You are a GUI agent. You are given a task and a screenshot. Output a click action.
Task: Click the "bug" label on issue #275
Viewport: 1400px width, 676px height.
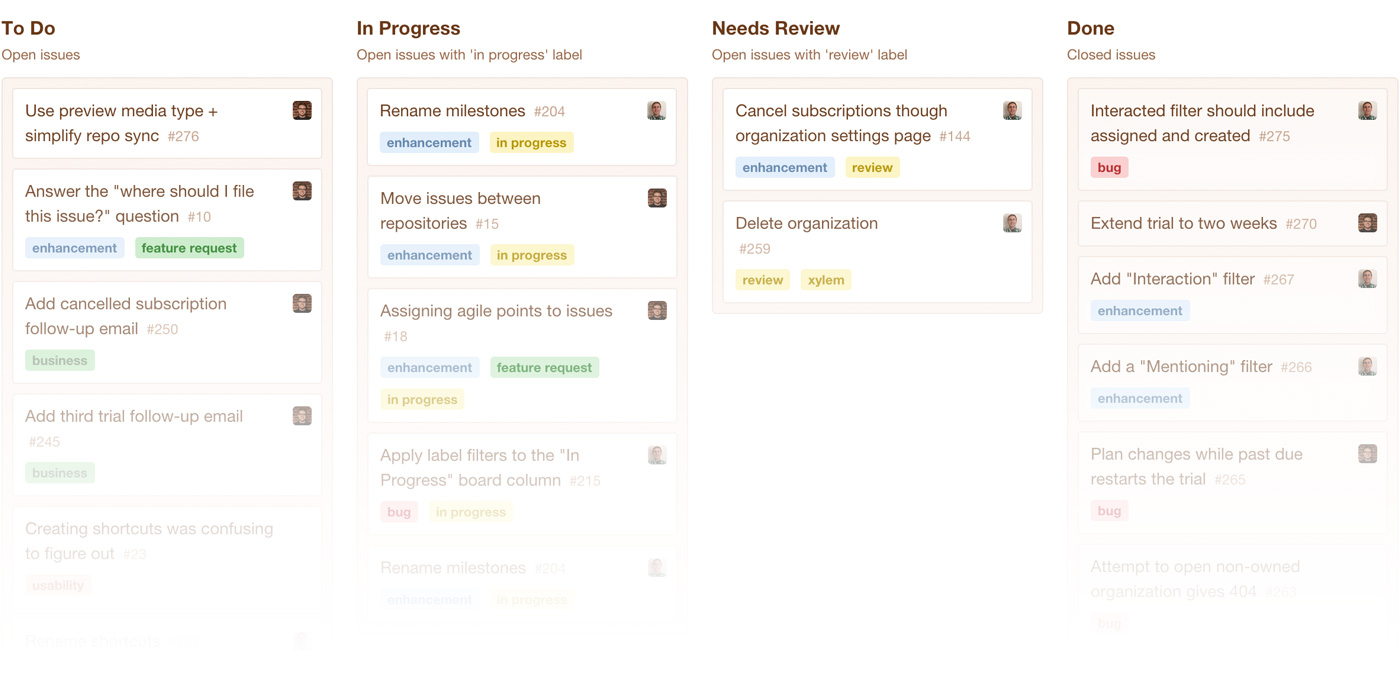pos(1109,168)
